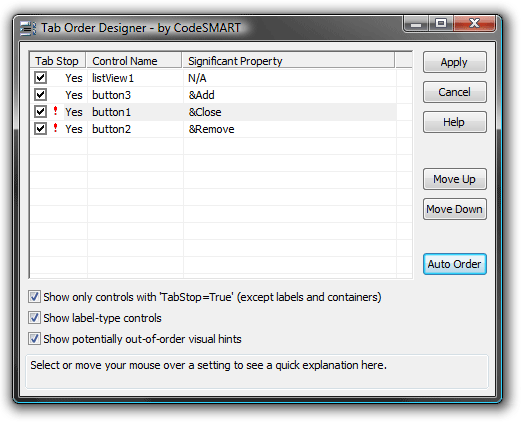The height and width of the screenshot is (423, 521).
Task: Uncheck tab stop checkbox for listView1
Action: (41, 78)
